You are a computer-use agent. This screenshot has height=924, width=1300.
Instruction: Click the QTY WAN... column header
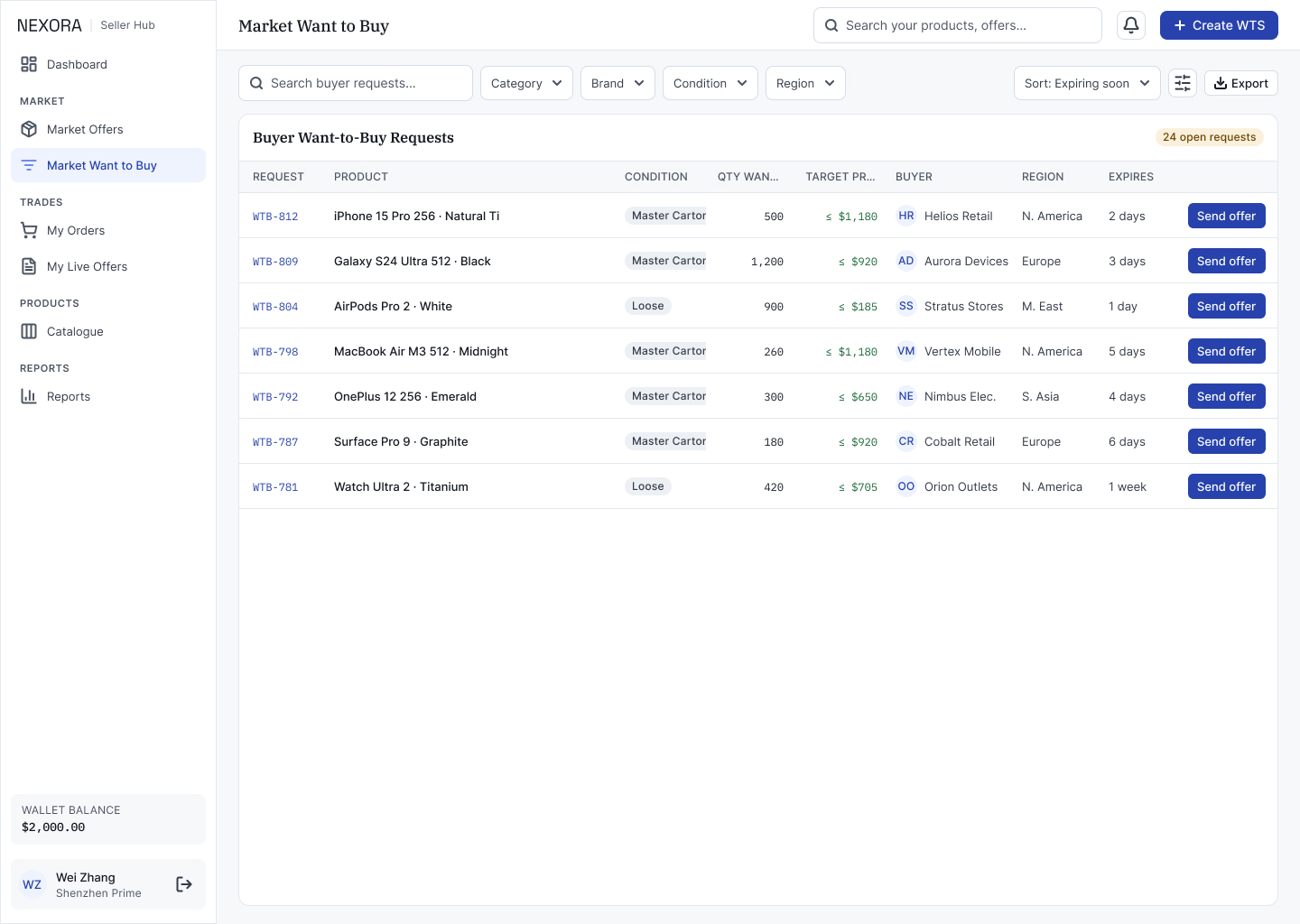pyautogui.click(x=747, y=177)
